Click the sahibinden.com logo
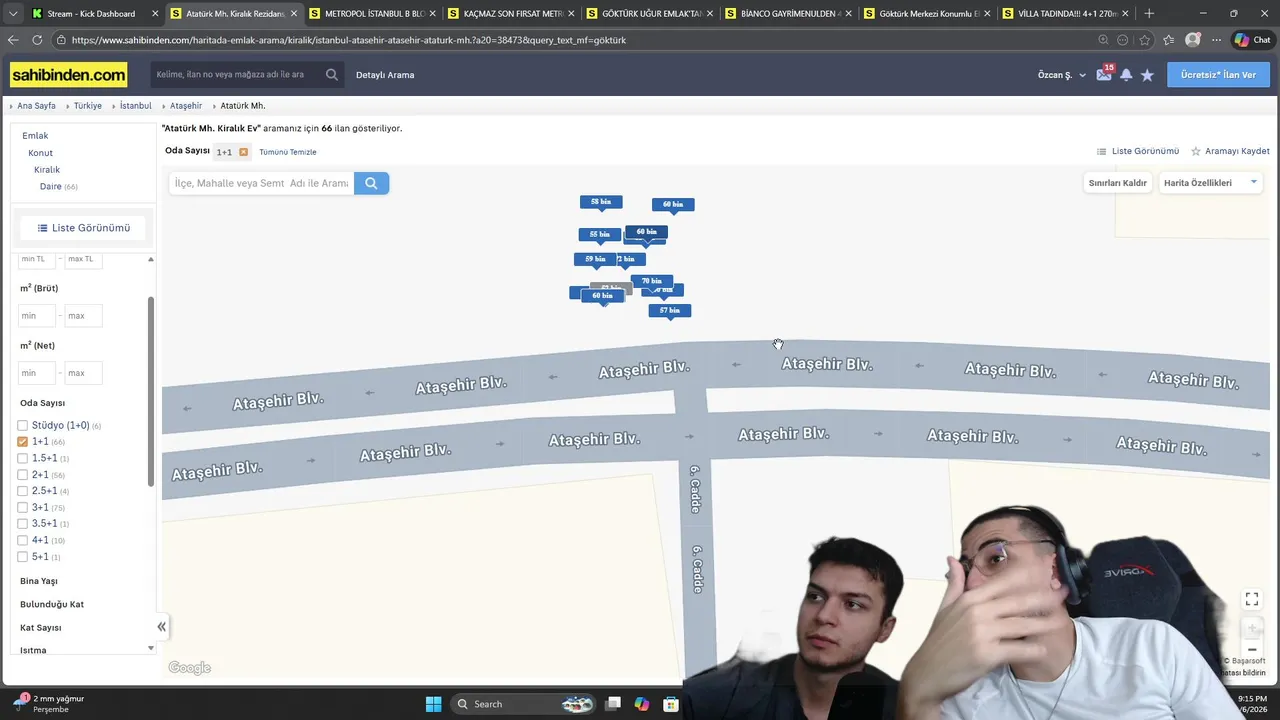This screenshot has height=720, width=1280. (69, 75)
